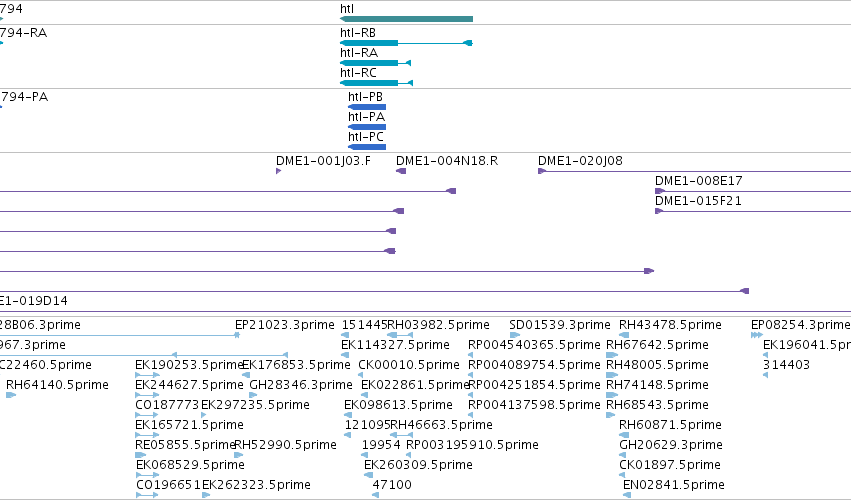Select the SD01539.3prime EST label
Image resolution: width=851 pixels, height=500 pixels.
point(560,325)
